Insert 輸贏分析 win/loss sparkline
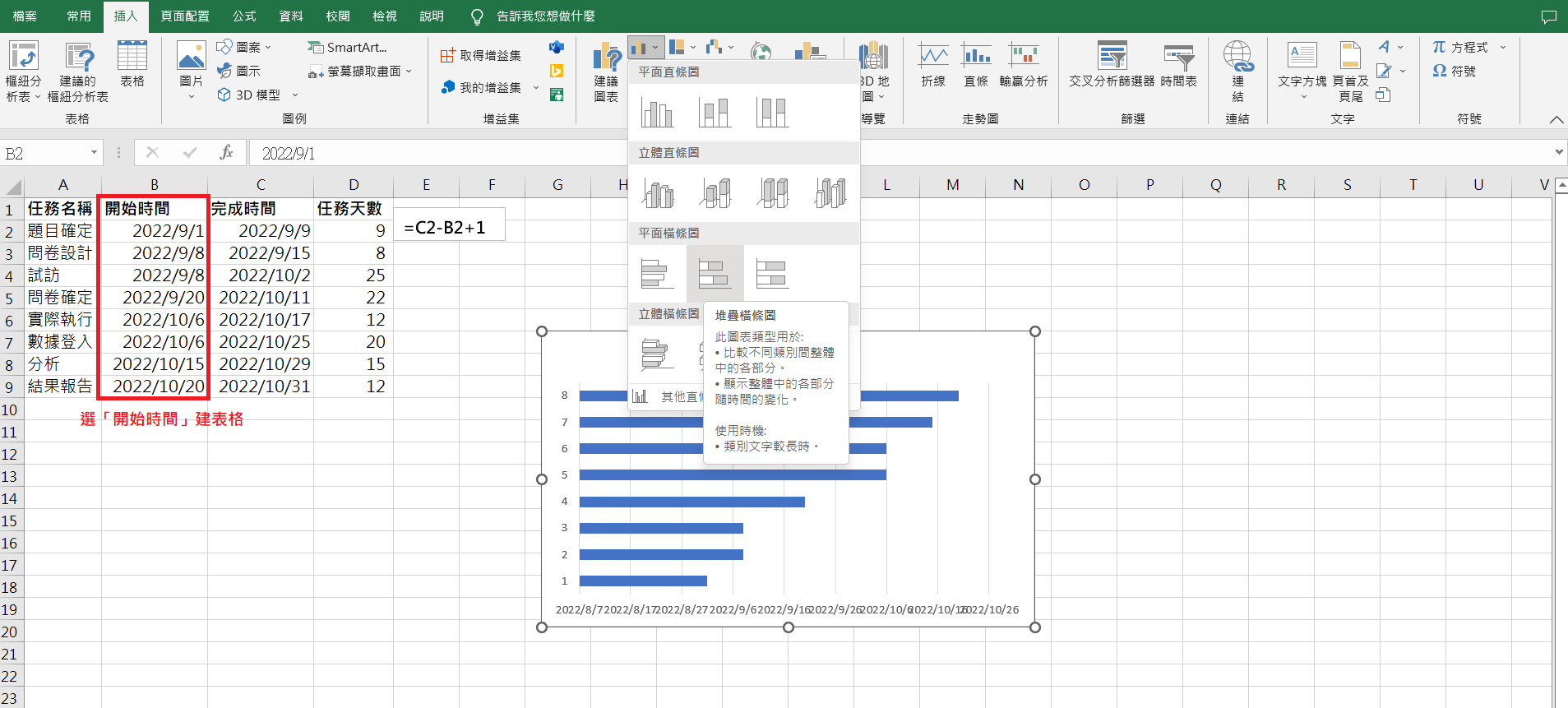Image resolution: width=1568 pixels, height=708 pixels. click(1024, 65)
